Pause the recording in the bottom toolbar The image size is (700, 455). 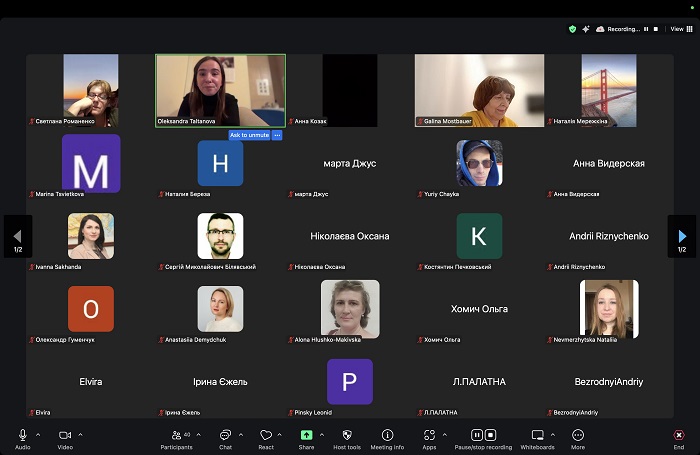477,435
